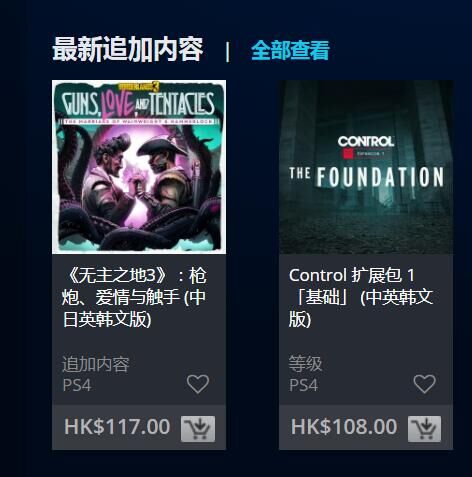Click the Control logo on the cover
This screenshot has height=477, width=472.
(x=366, y=142)
